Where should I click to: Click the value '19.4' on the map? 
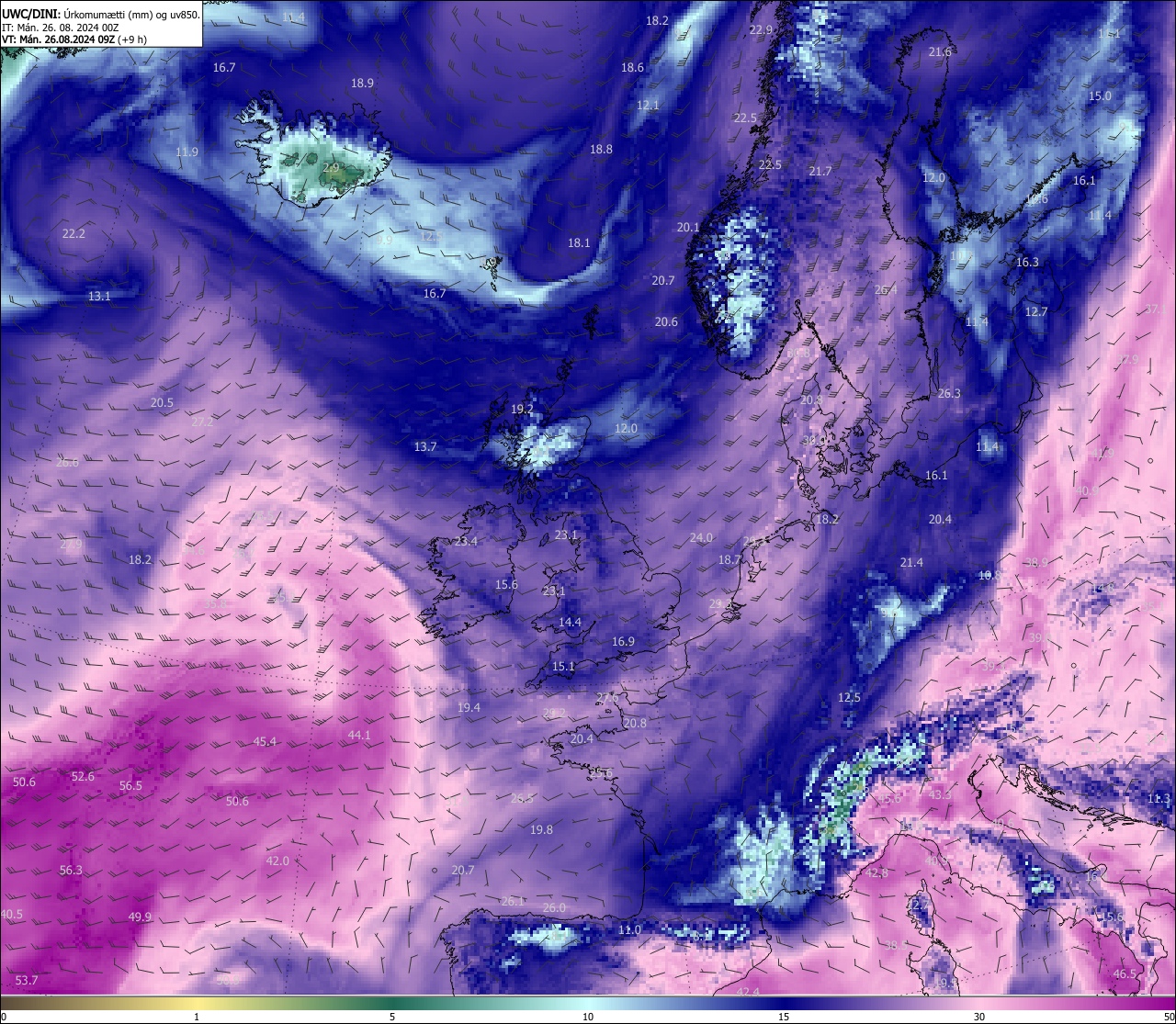[x=469, y=707]
